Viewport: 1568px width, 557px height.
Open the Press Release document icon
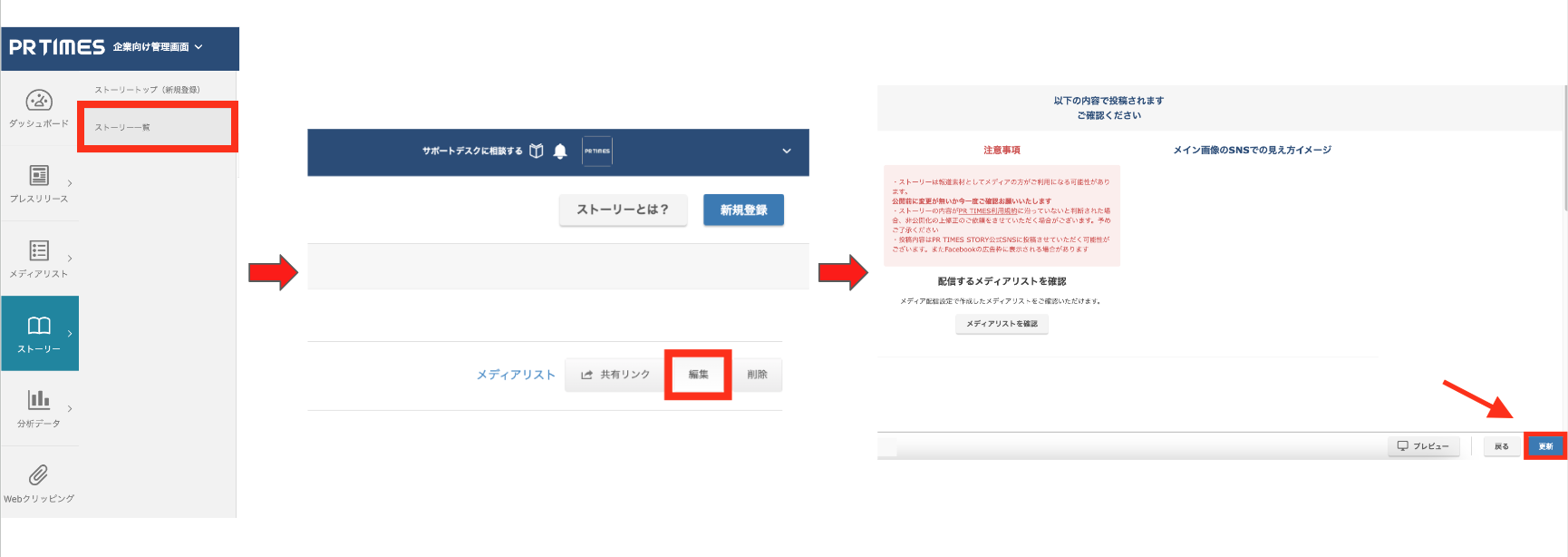[x=39, y=175]
